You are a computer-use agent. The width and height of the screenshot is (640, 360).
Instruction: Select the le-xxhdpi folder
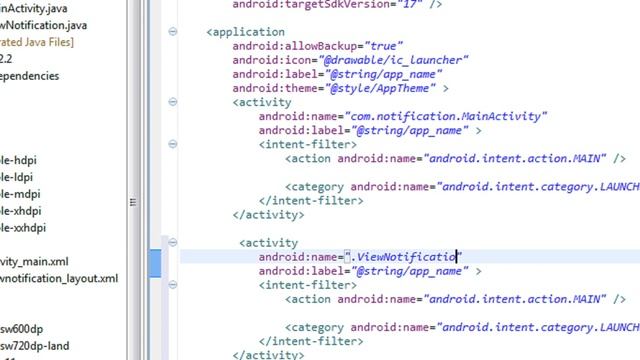pyautogui.click(x=23, y=228)
